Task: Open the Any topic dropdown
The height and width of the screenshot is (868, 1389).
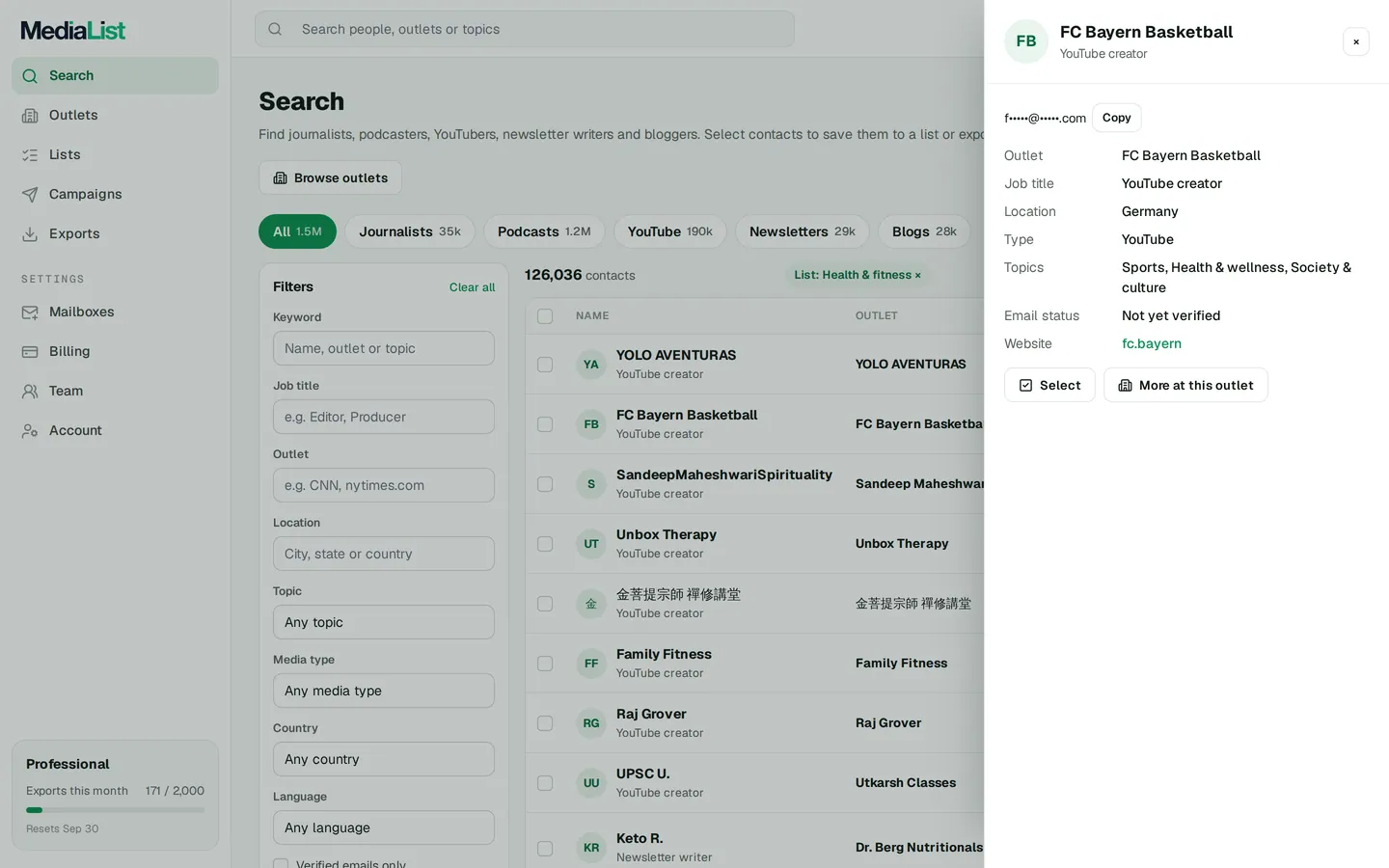Action: click(384, 622)
